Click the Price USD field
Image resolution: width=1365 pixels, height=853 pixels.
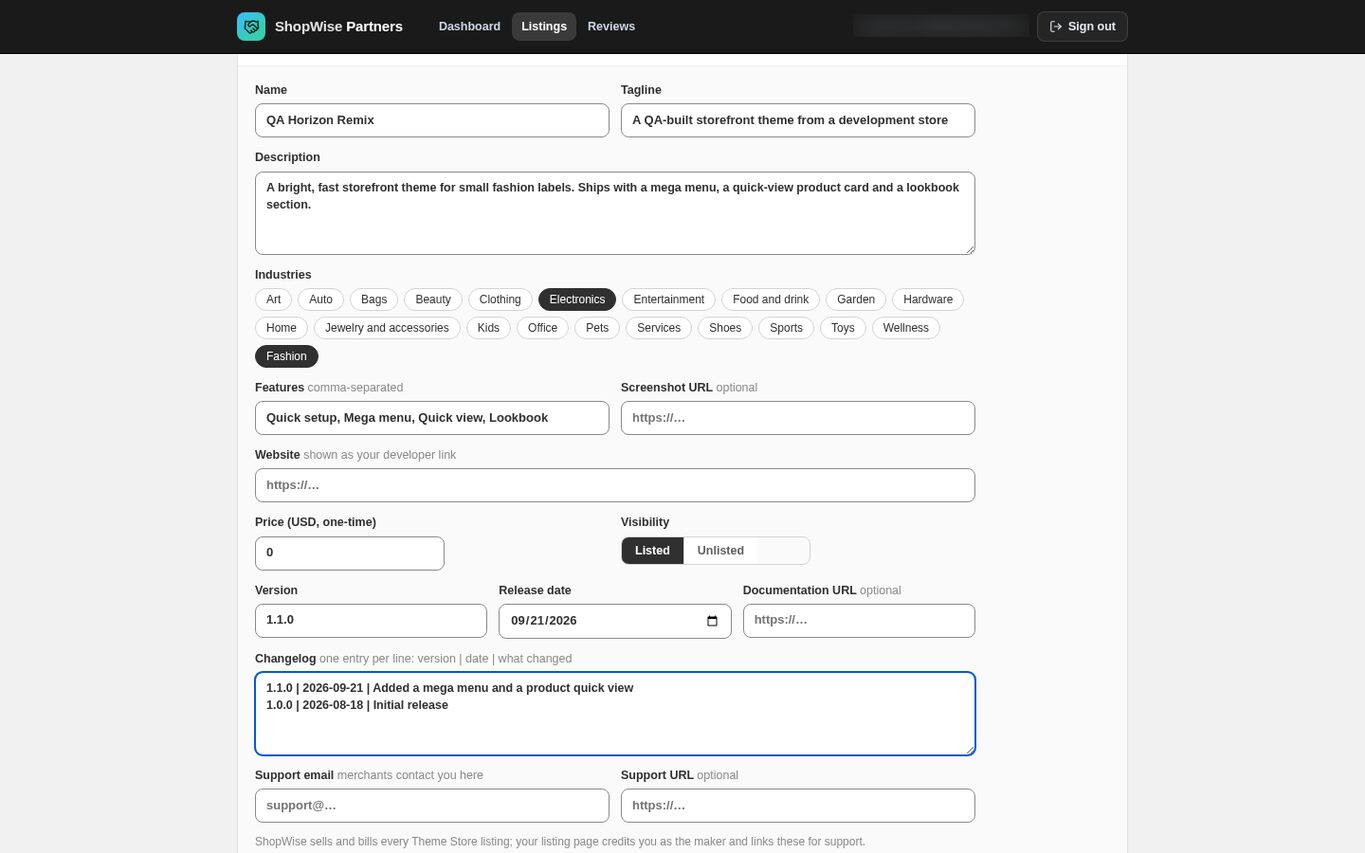[350, 553]
